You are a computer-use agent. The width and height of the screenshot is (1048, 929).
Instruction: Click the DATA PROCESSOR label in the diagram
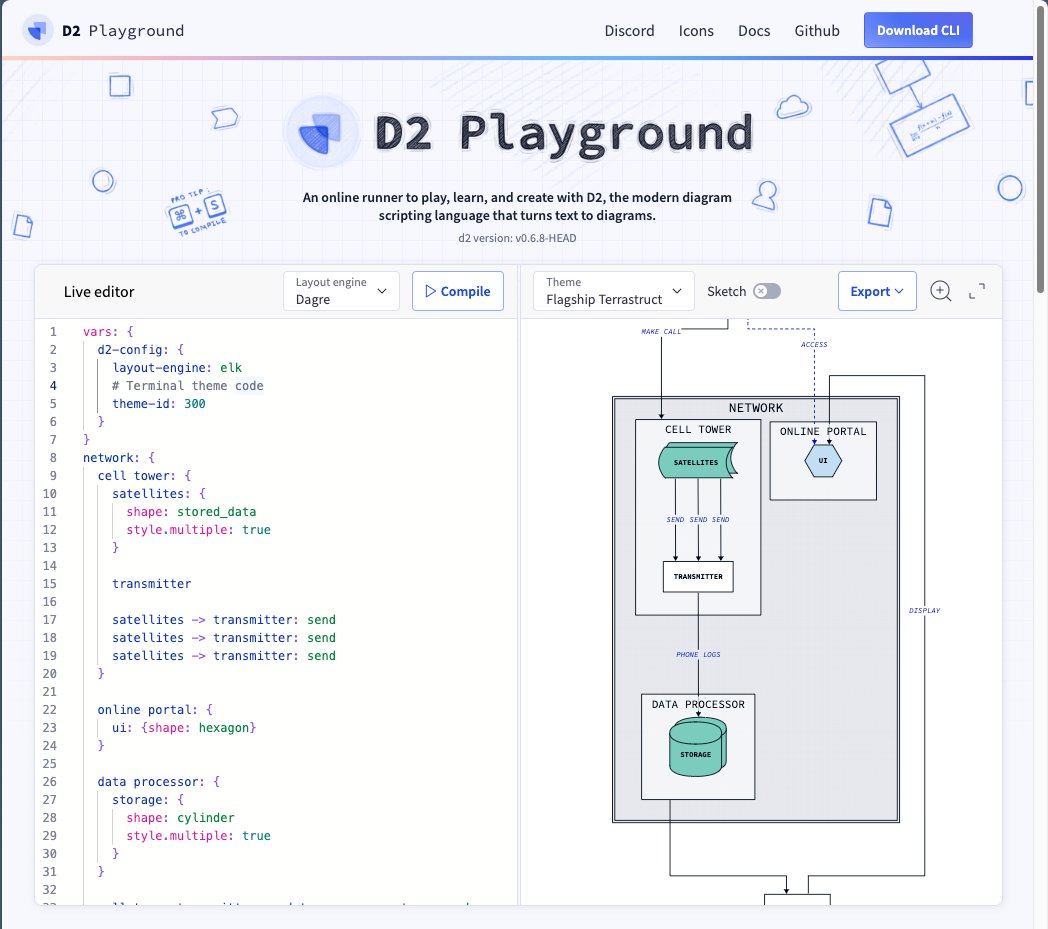tap(698, 704)
